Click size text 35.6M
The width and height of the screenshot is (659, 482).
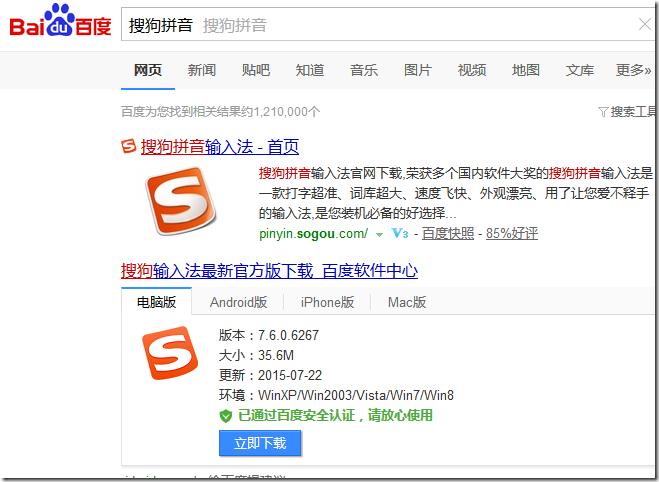[276, 355]
